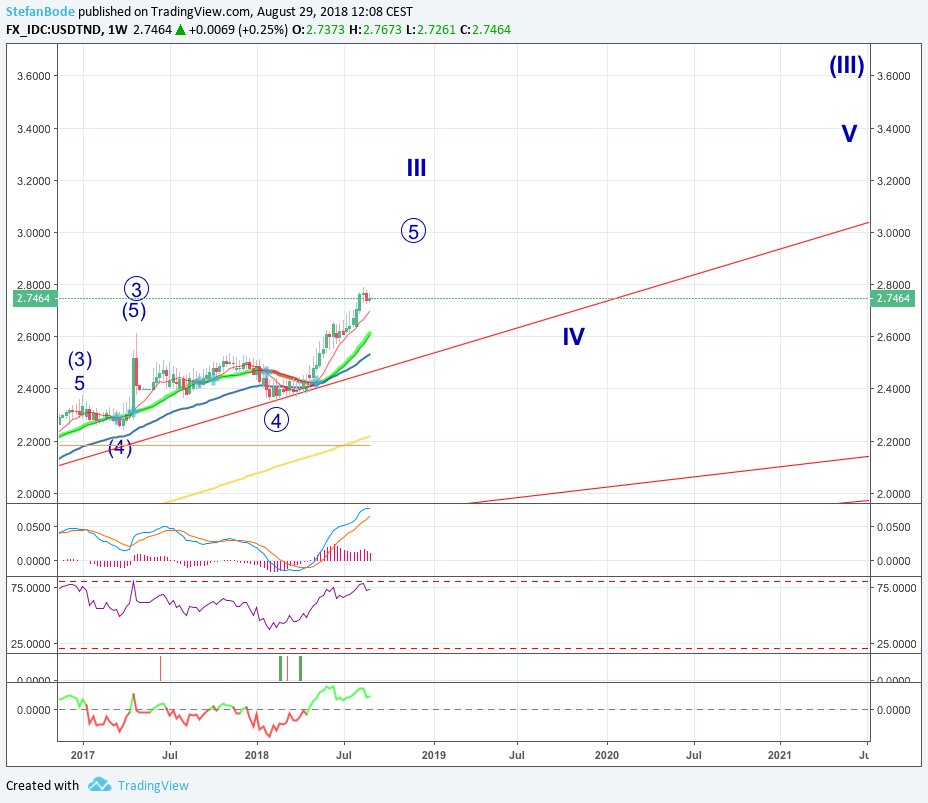Select the FX_IDC:USDTND symbol label
Image resolution: width=928 pixels, height=803 pixels.
pos(53,30)
